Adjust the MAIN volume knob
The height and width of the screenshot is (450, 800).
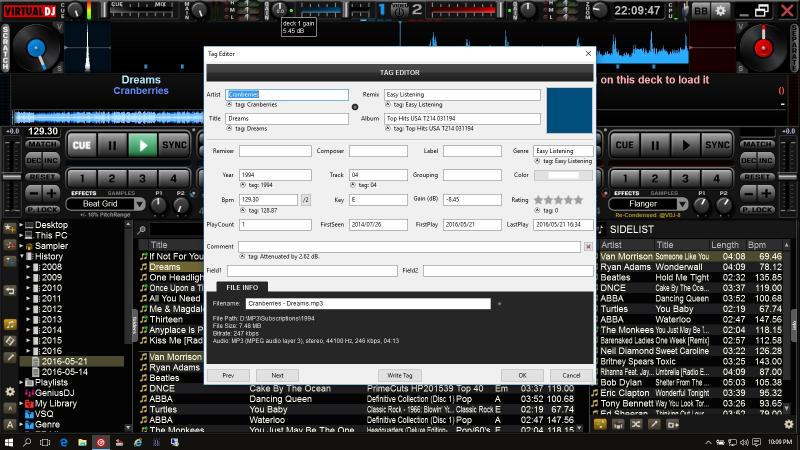click(200, 11)
